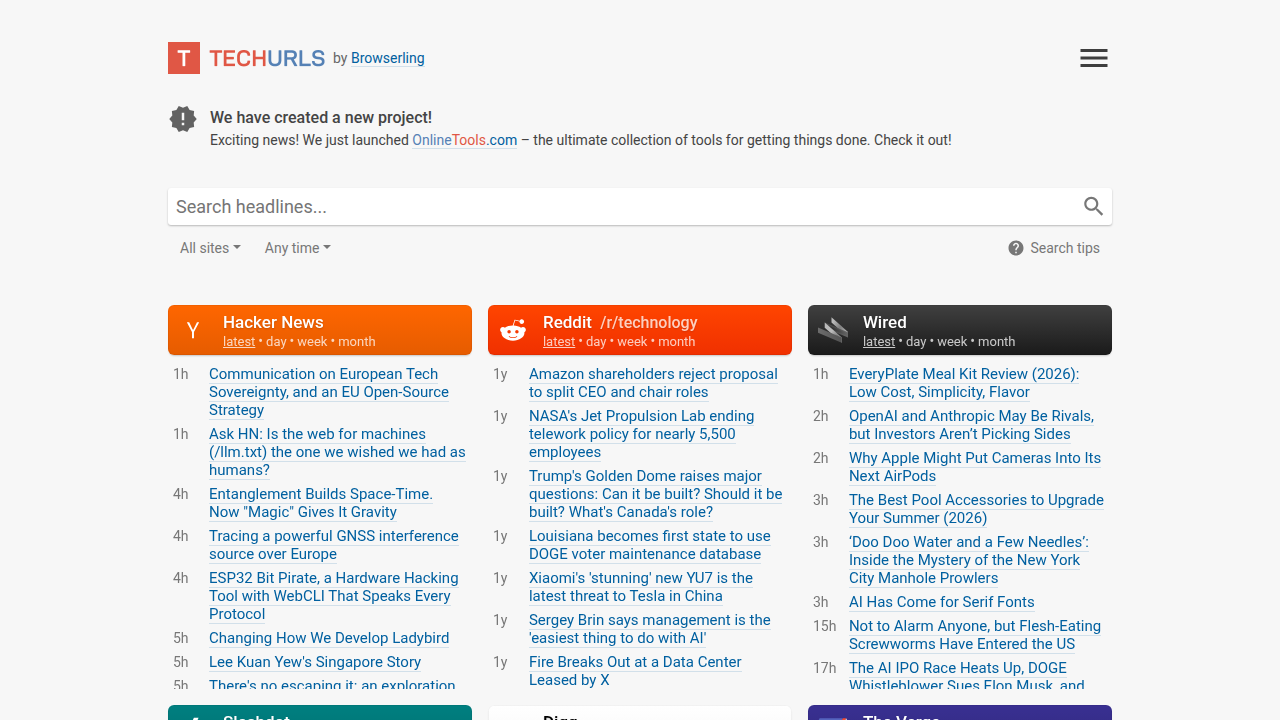Open 'Xiaomi's stunning new YU7' headline

641,587
